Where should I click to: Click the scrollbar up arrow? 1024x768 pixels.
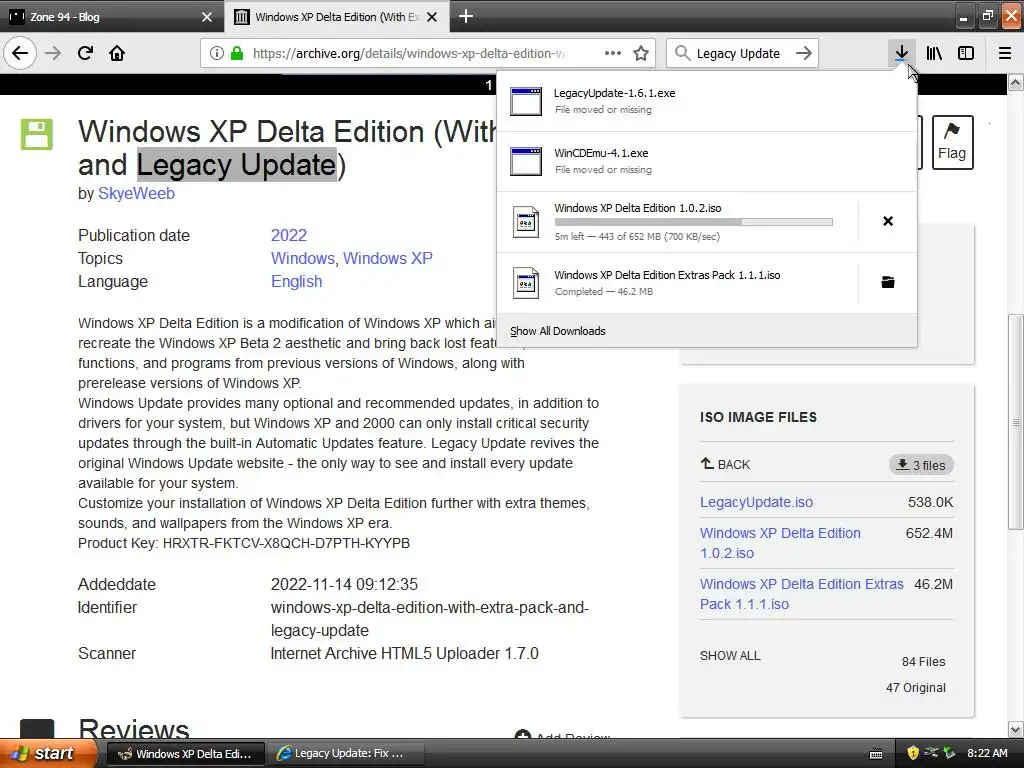(x=1016, y=82)
